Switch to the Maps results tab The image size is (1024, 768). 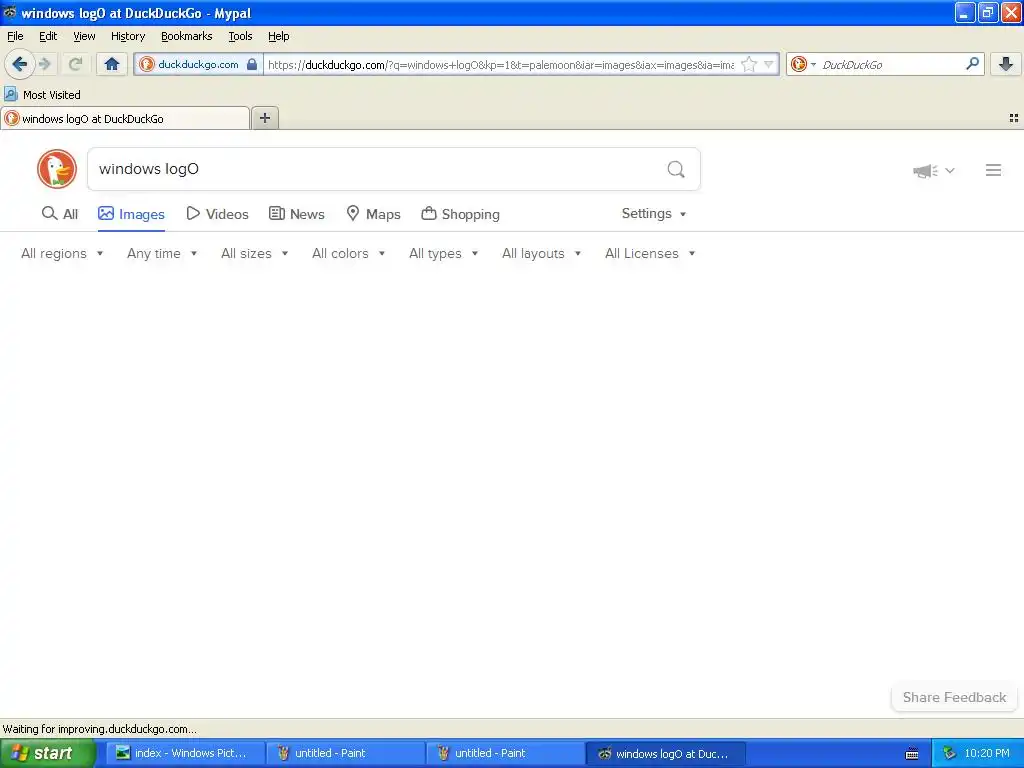coord(373,214)
